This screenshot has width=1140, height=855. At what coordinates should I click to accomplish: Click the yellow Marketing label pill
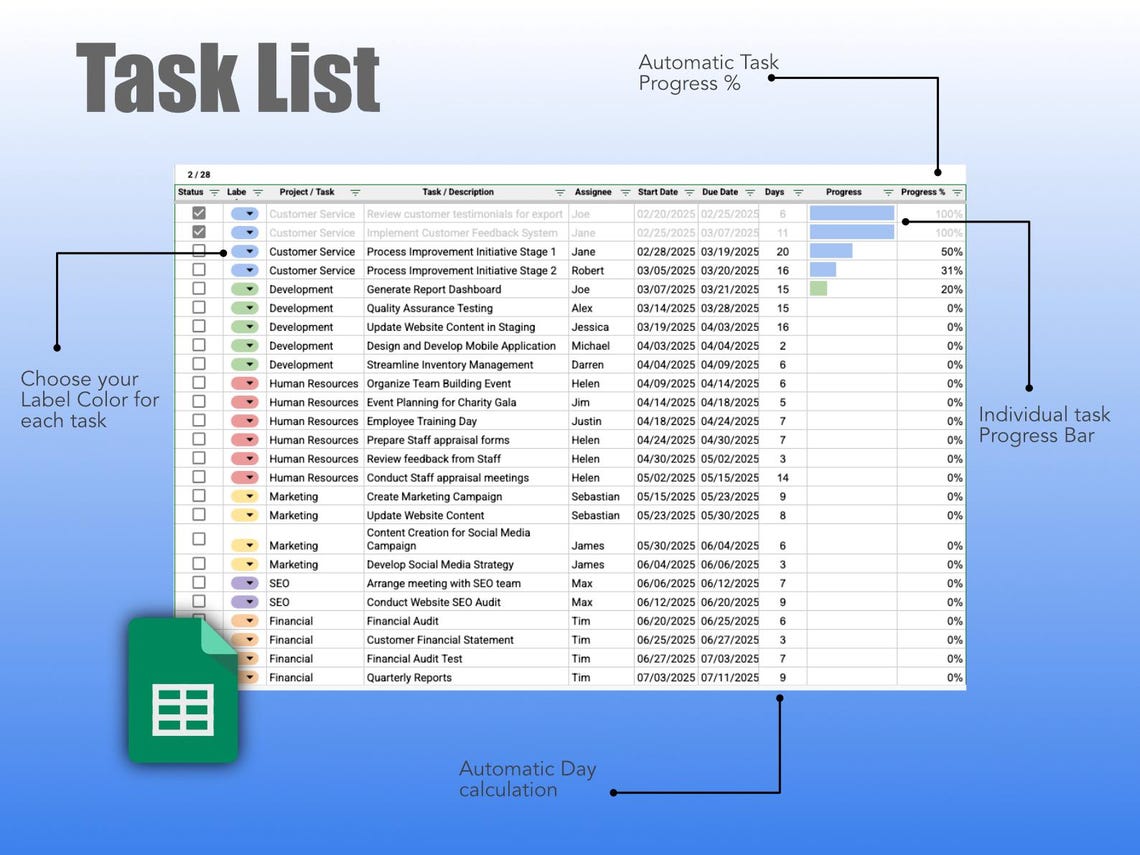pyautogui.click(x=243, y=496)
